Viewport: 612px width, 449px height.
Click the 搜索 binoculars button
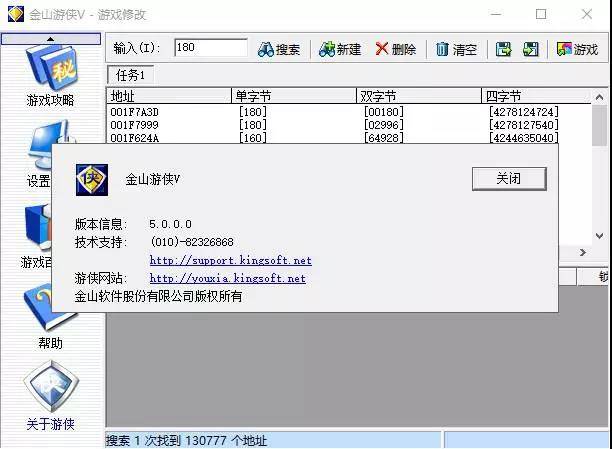[x=279, y=50]
